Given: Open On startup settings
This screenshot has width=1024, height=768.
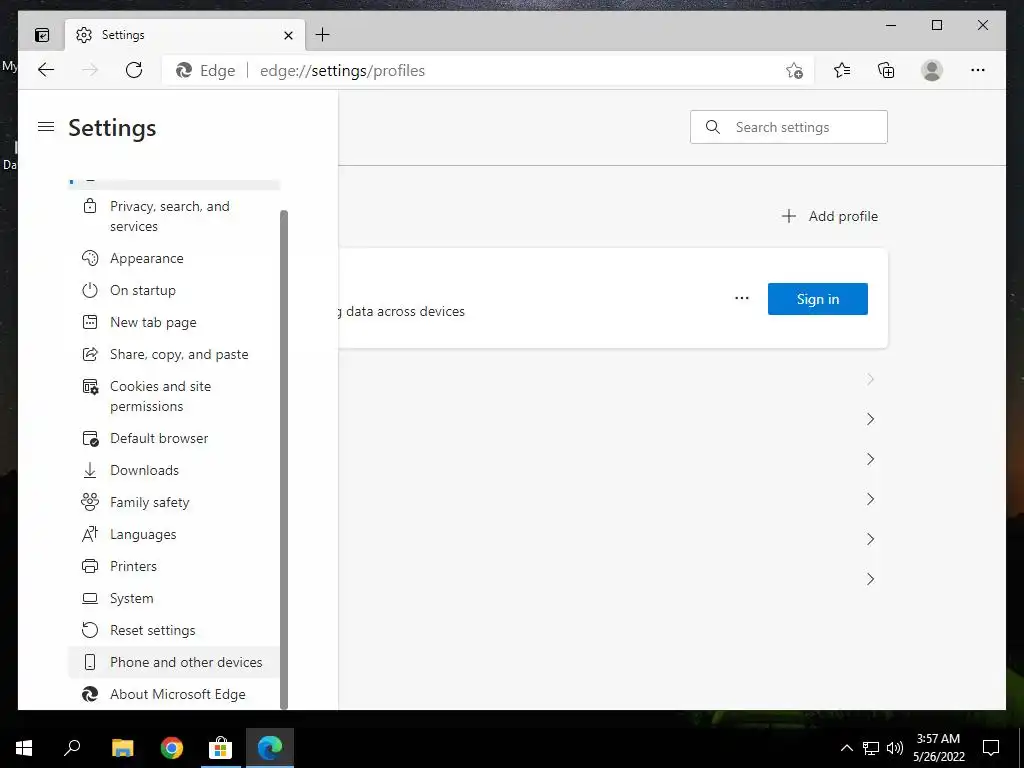Looking at the screenshot, I should point(174,291).
